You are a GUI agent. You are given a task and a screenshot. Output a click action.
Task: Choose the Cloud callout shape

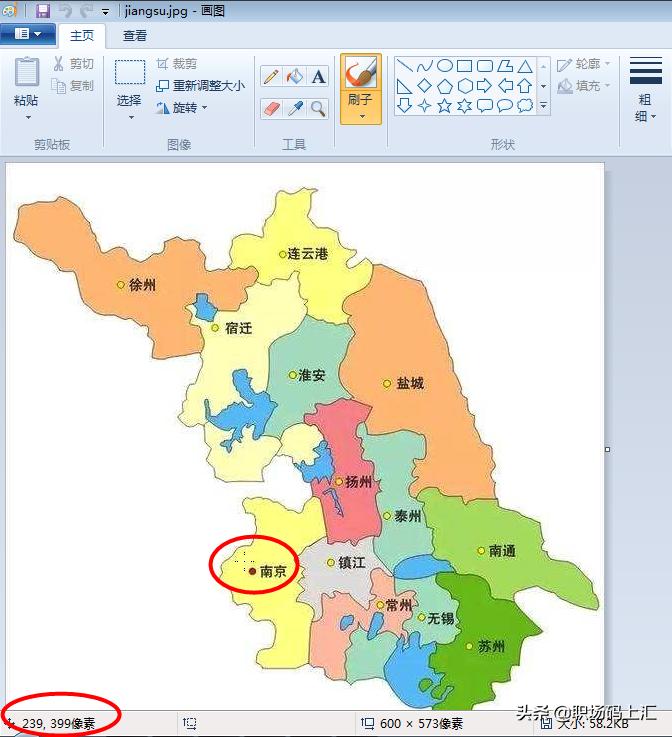click(525, 106)
